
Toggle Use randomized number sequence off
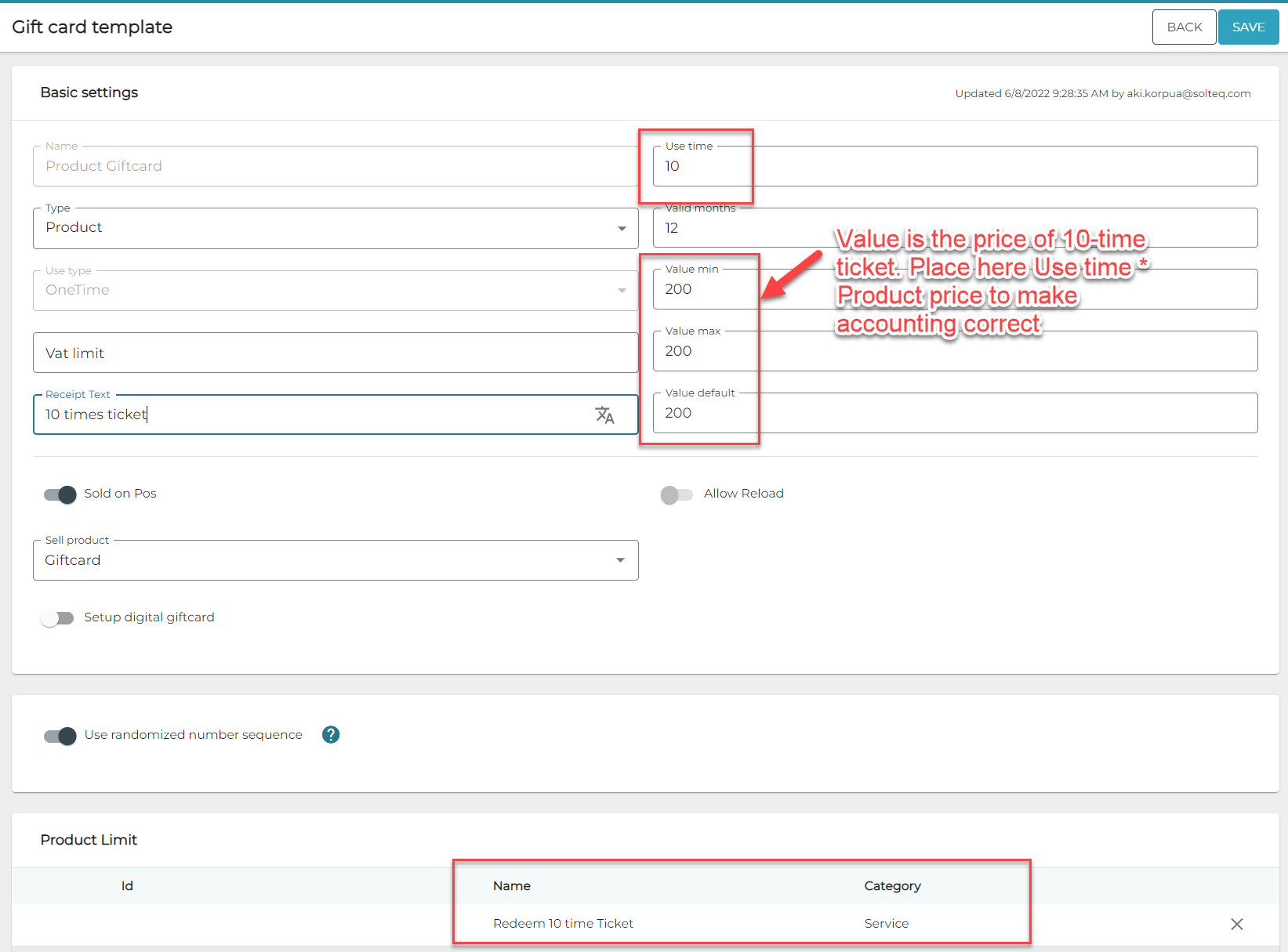click(x=60, y=736)
